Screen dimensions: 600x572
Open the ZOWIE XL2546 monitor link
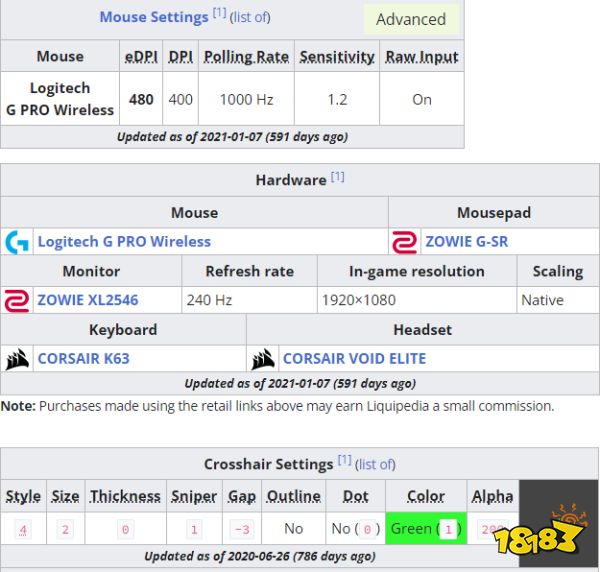[x=88, y=300]
